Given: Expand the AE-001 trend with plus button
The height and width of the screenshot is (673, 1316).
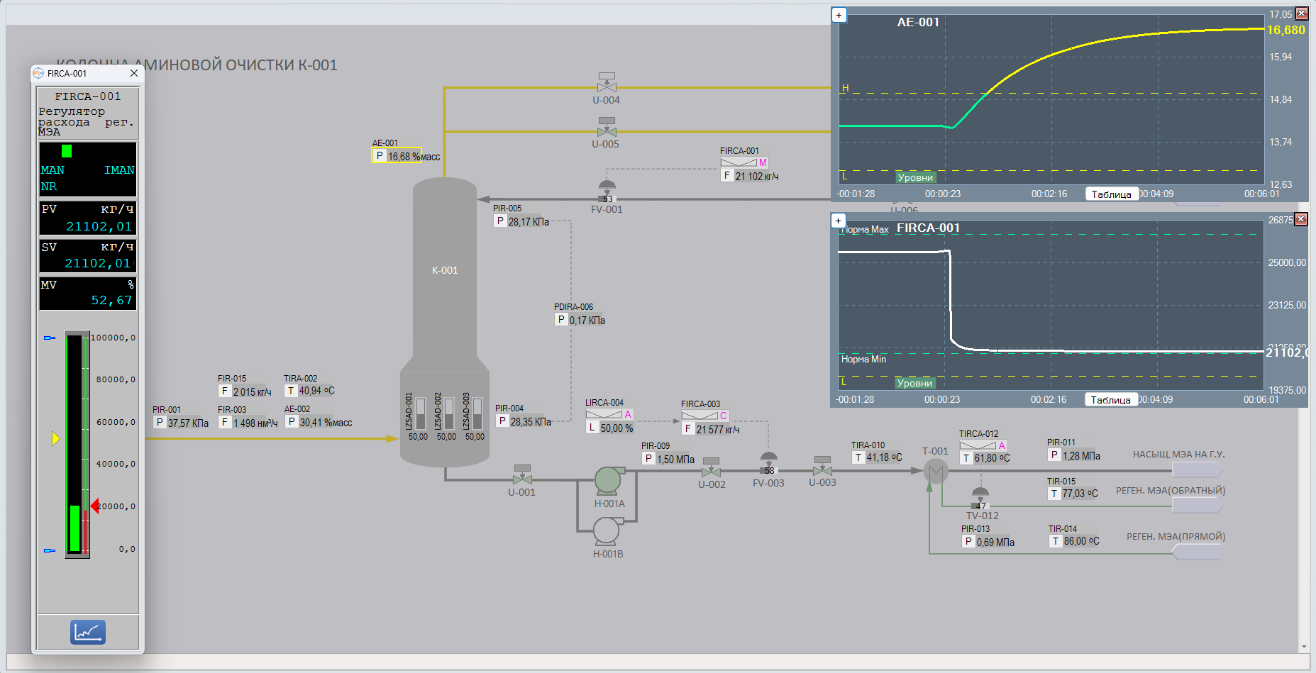Looking at the screenshot, I should coord(839,15).
